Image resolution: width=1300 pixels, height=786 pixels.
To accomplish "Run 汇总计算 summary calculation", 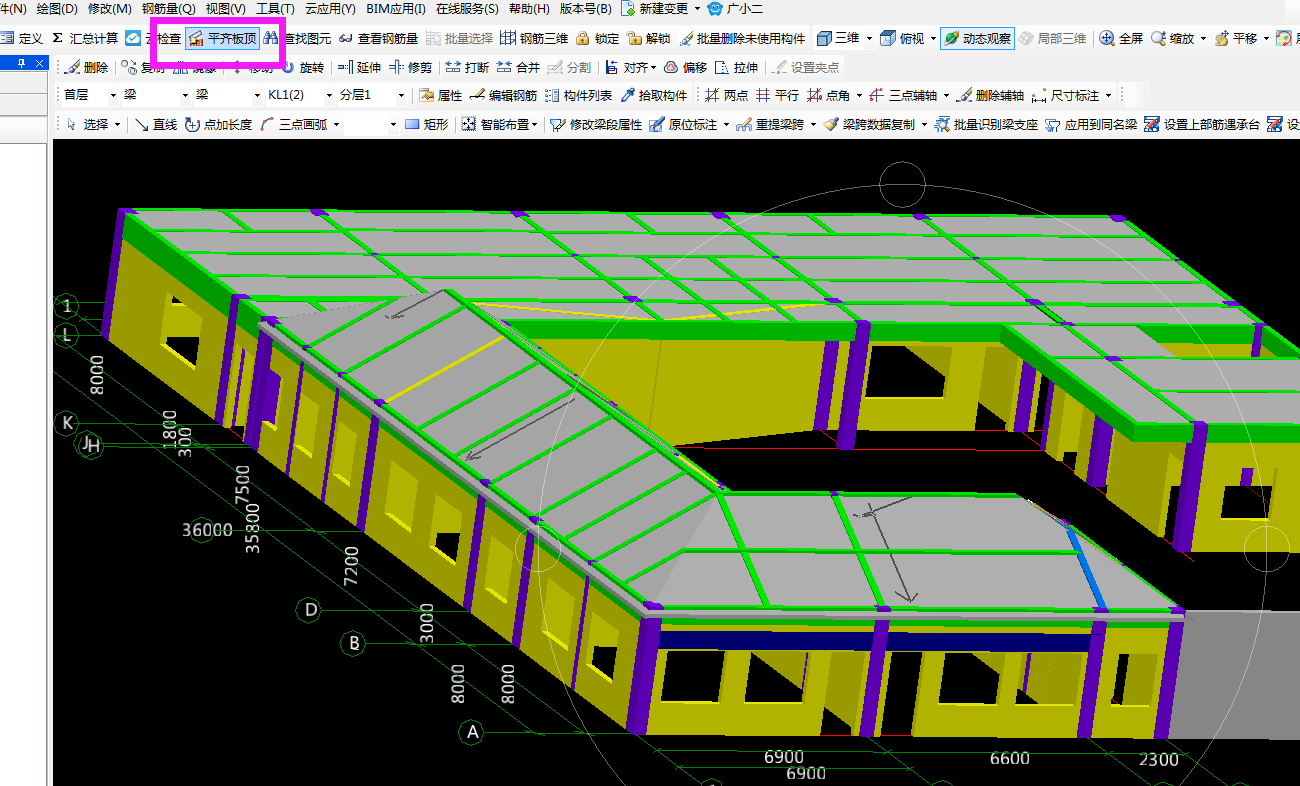I will pyautogui.click(x=85, y=39).
